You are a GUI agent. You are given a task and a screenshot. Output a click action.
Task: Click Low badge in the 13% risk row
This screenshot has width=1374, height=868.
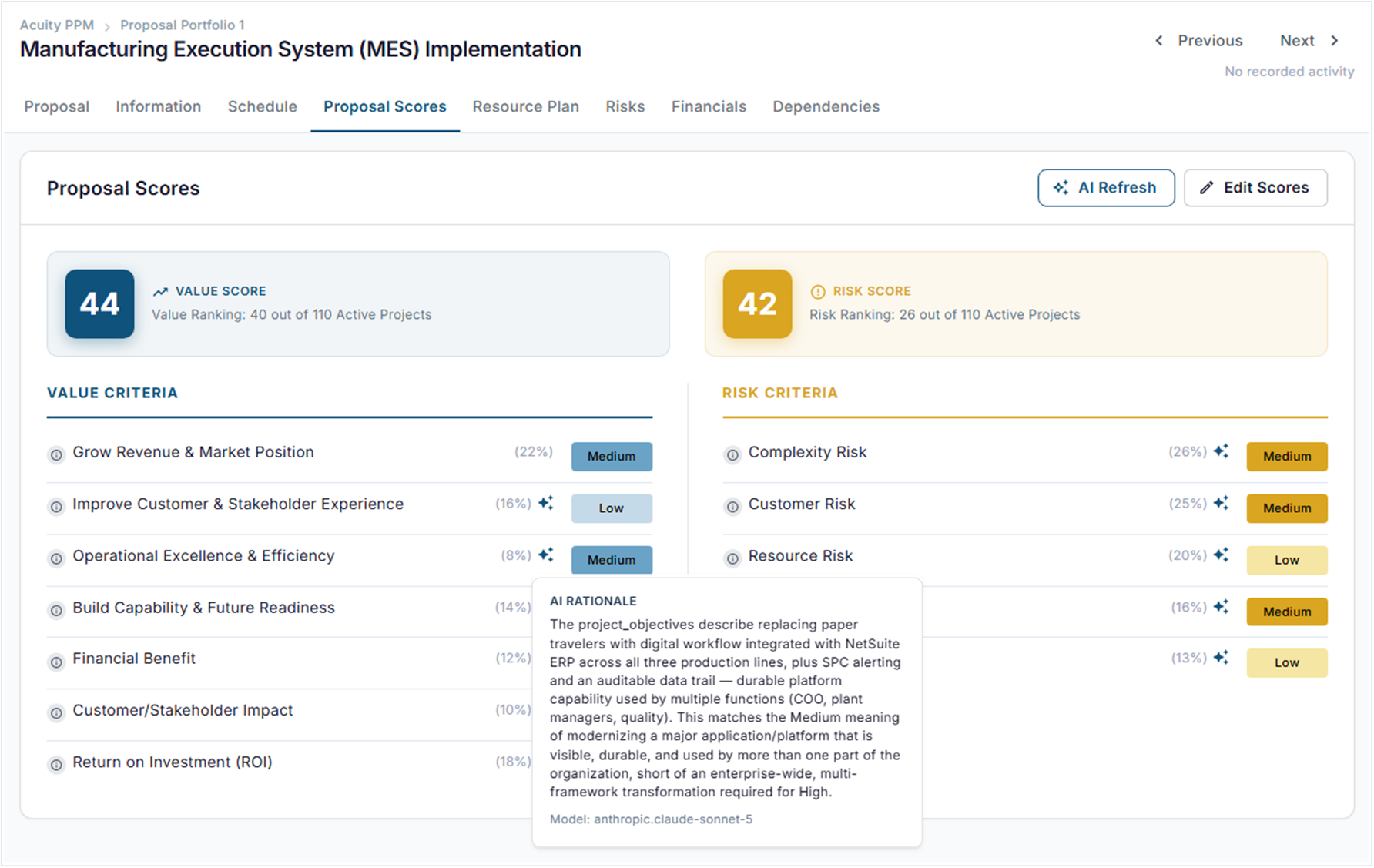coord(1287,663)
